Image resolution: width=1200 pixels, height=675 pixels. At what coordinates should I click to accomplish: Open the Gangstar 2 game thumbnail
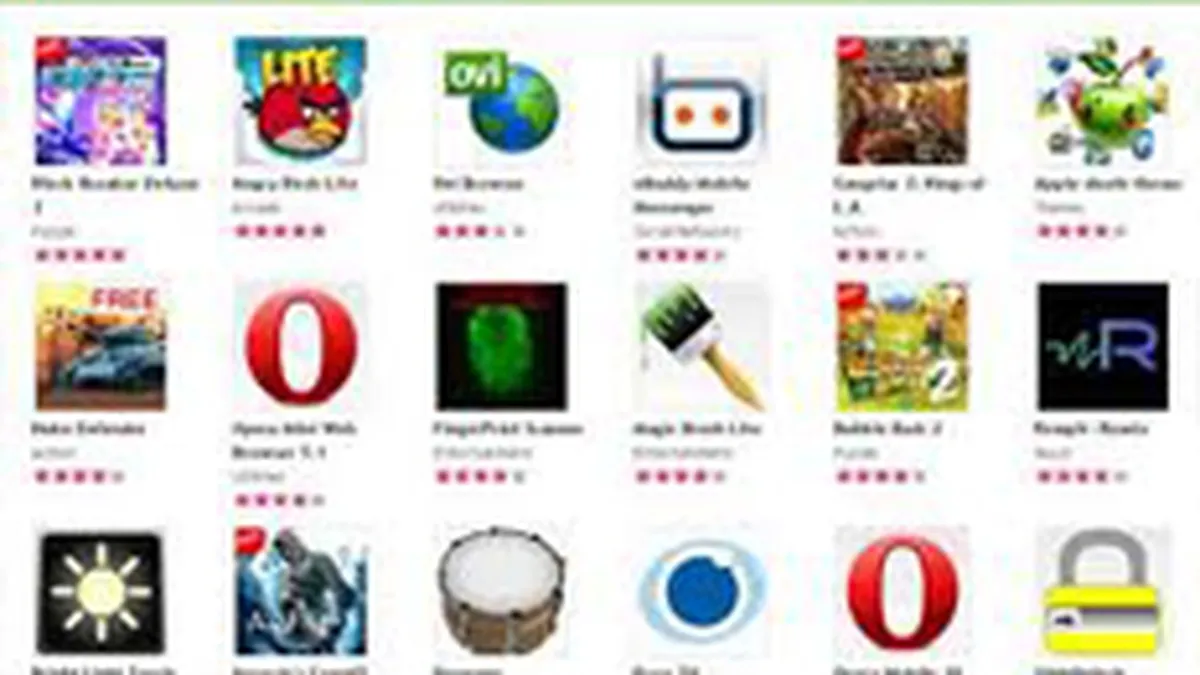(x=902, y=101)
